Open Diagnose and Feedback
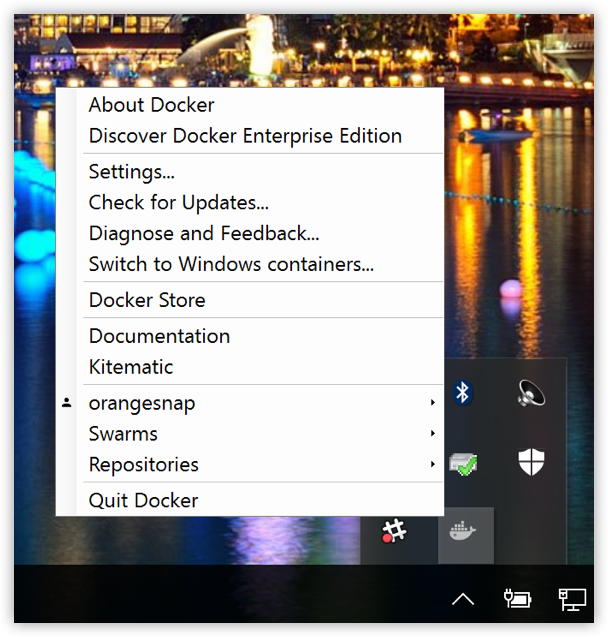 tap(204, 233)
